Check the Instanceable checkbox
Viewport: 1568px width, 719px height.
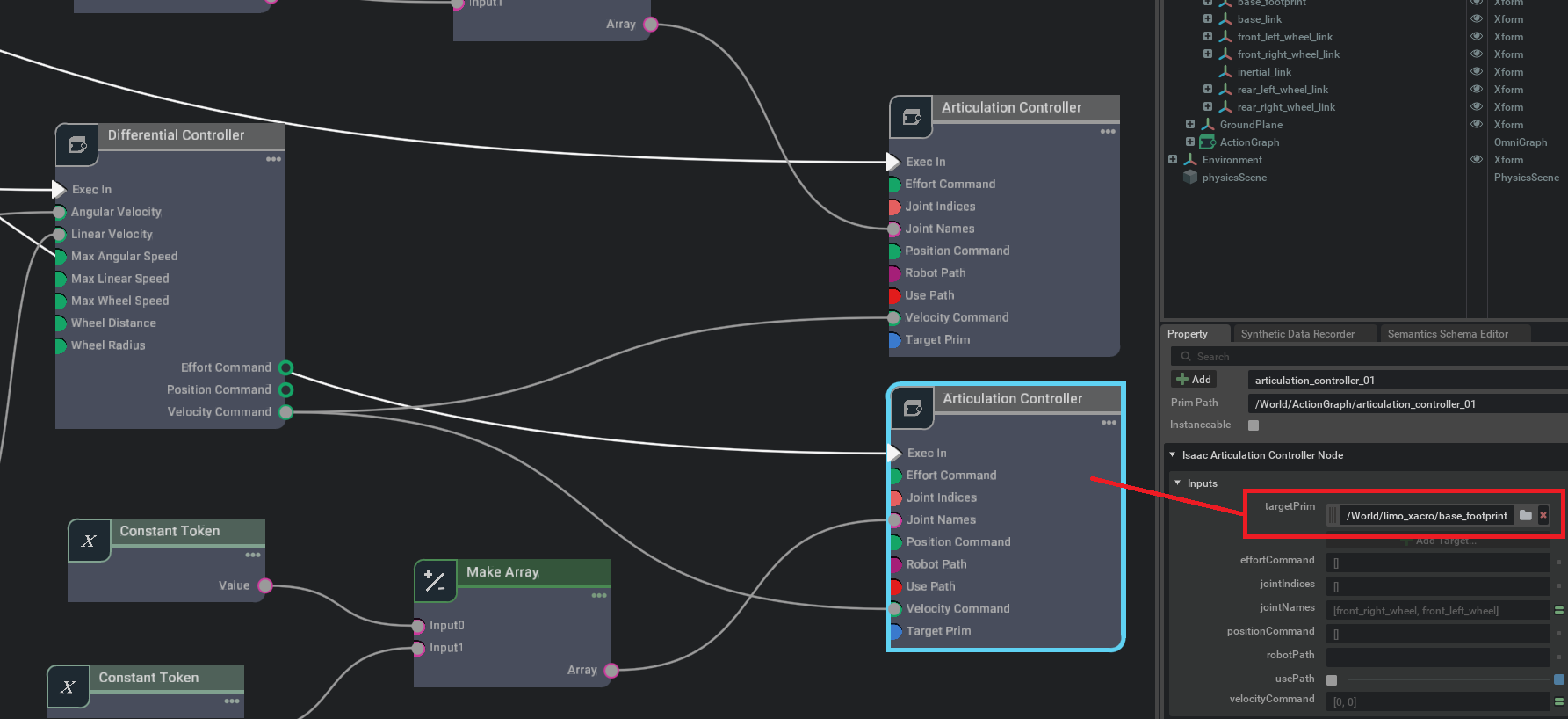pyautogui.click(x=1254, y=425)
